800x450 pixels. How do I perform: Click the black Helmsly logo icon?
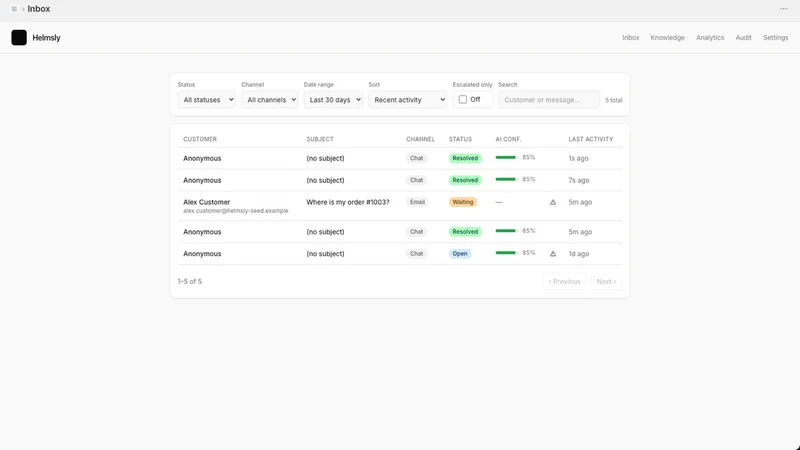19,37
